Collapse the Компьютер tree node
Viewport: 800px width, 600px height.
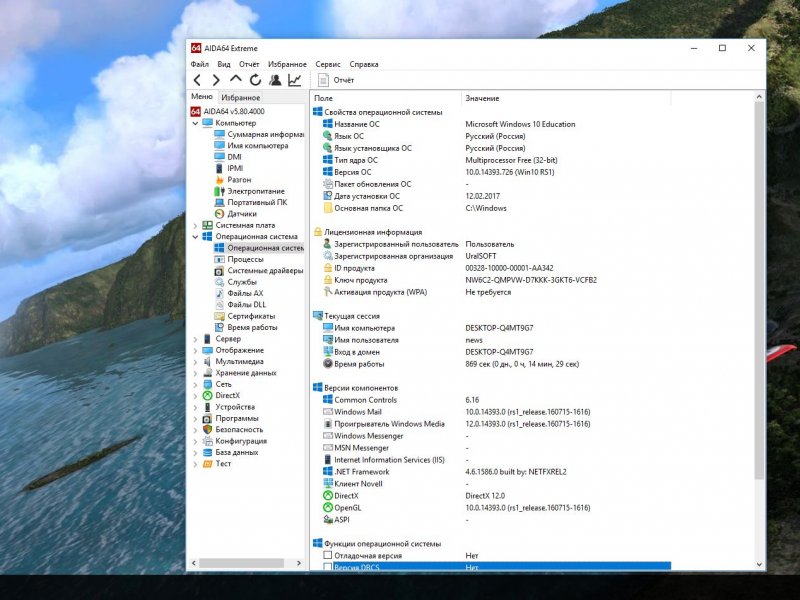[195, 123]
